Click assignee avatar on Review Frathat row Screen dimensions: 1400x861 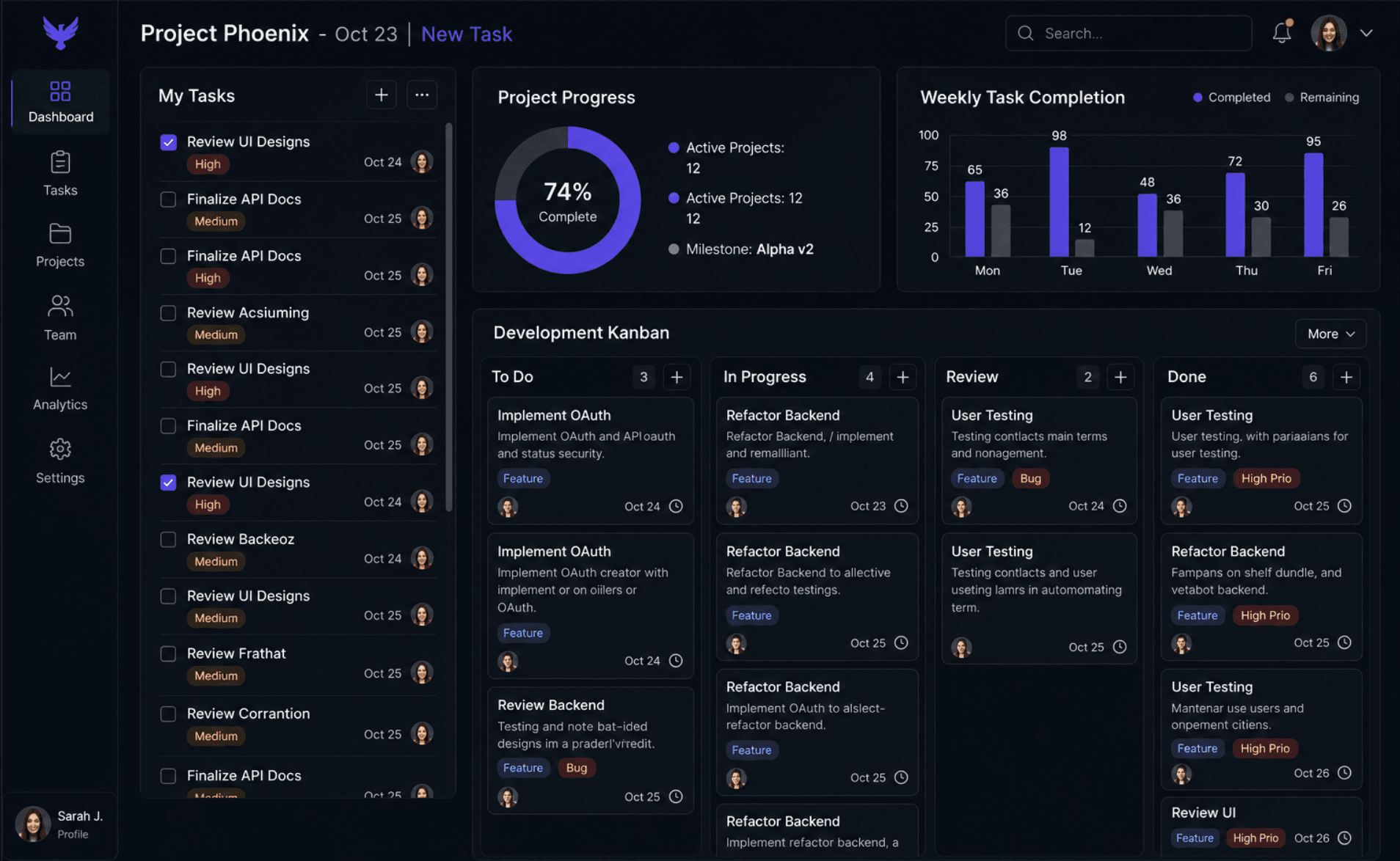pos(422,673)
